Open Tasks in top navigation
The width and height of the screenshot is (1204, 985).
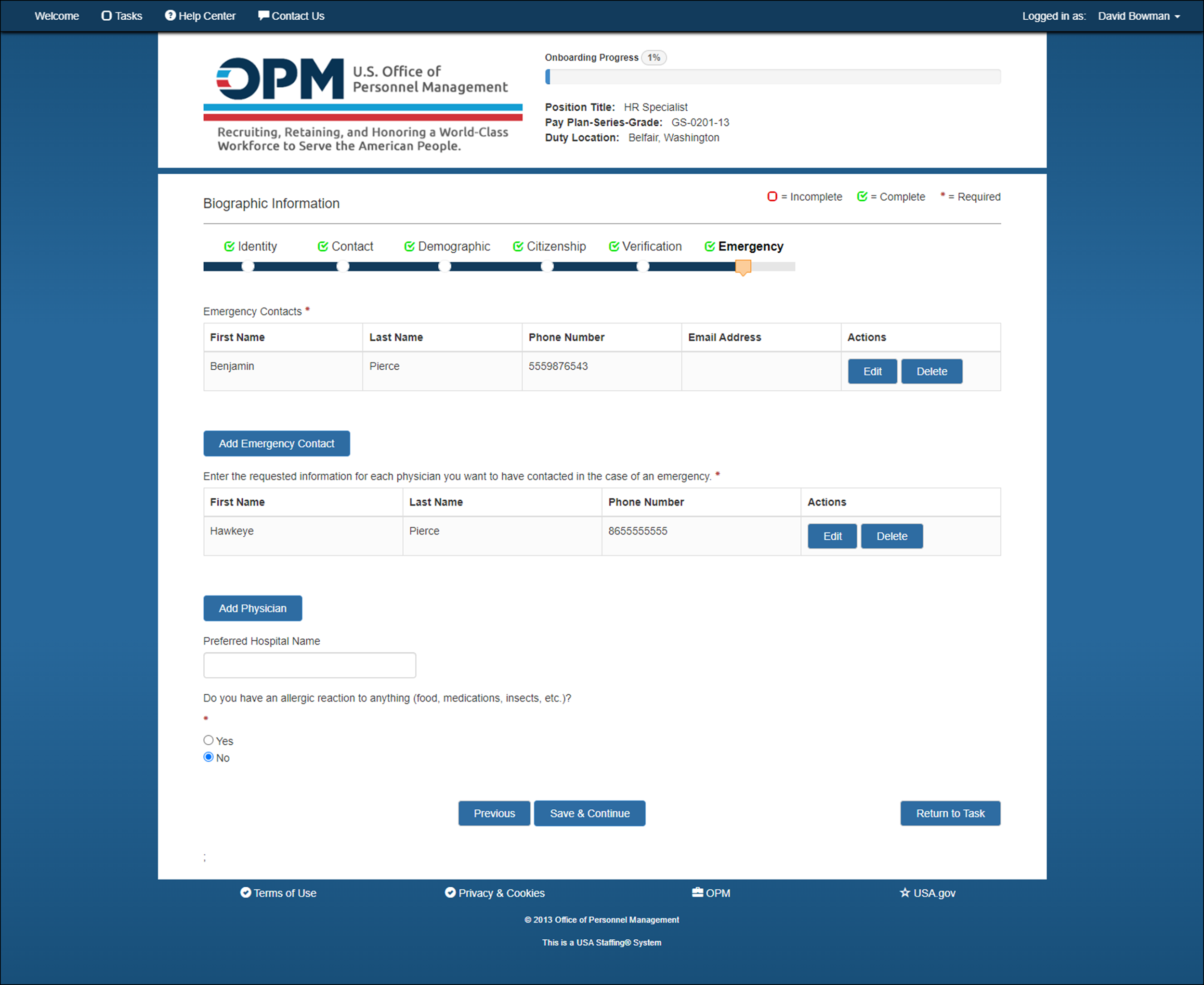(x=121, y=16)
